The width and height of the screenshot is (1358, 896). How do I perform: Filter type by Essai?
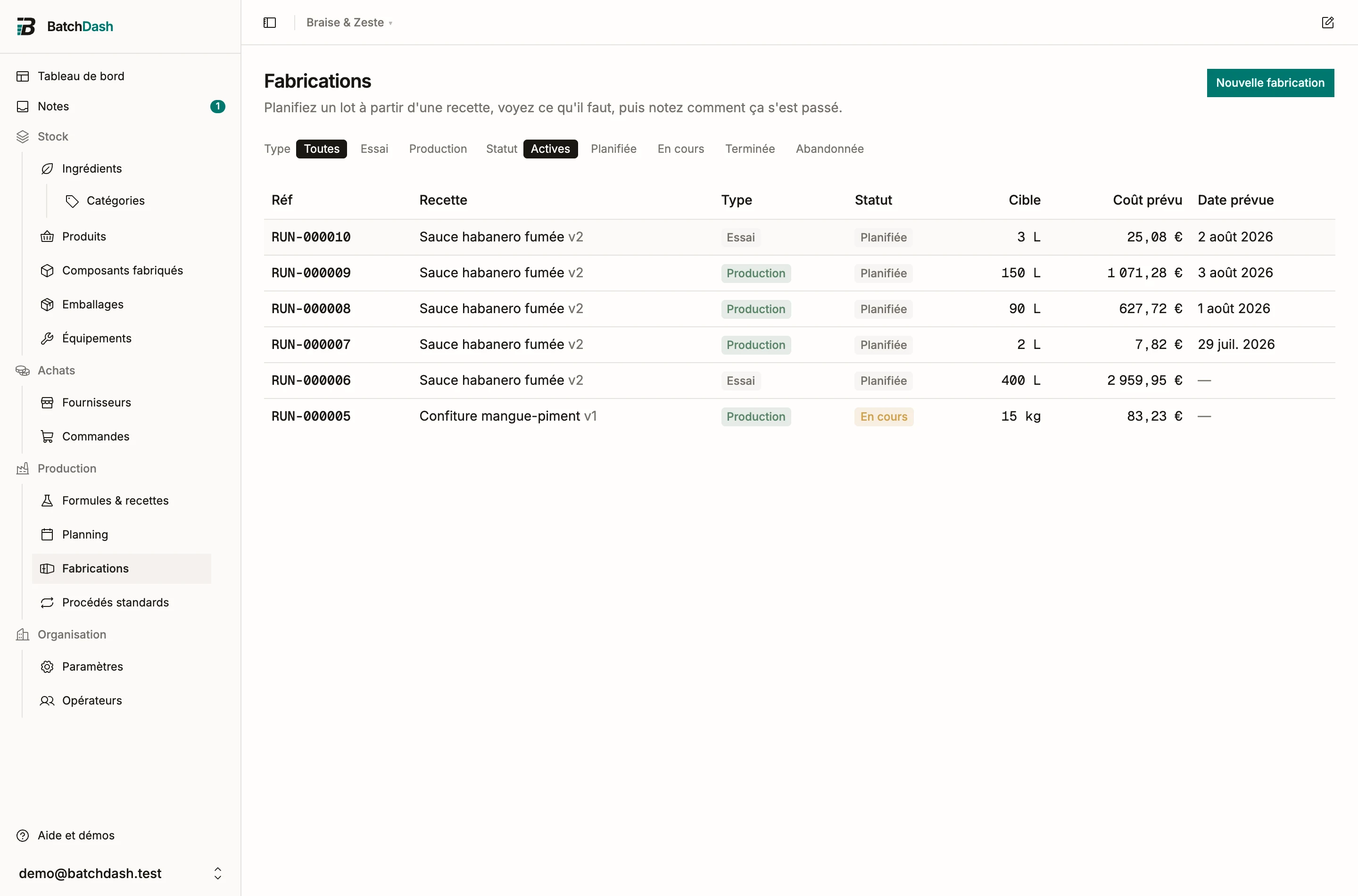(x=374, y=149)
